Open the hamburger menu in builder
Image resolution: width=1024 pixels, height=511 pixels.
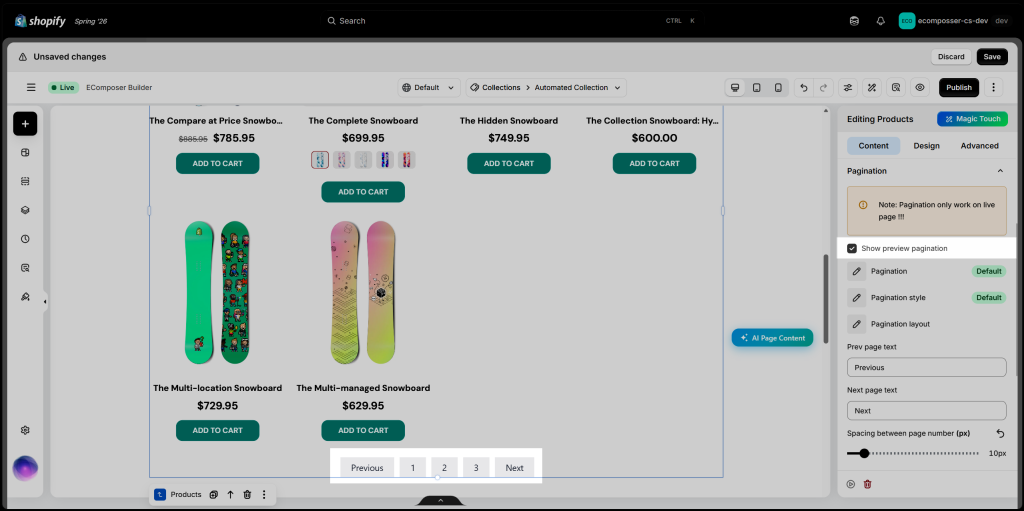click(31, 88)
